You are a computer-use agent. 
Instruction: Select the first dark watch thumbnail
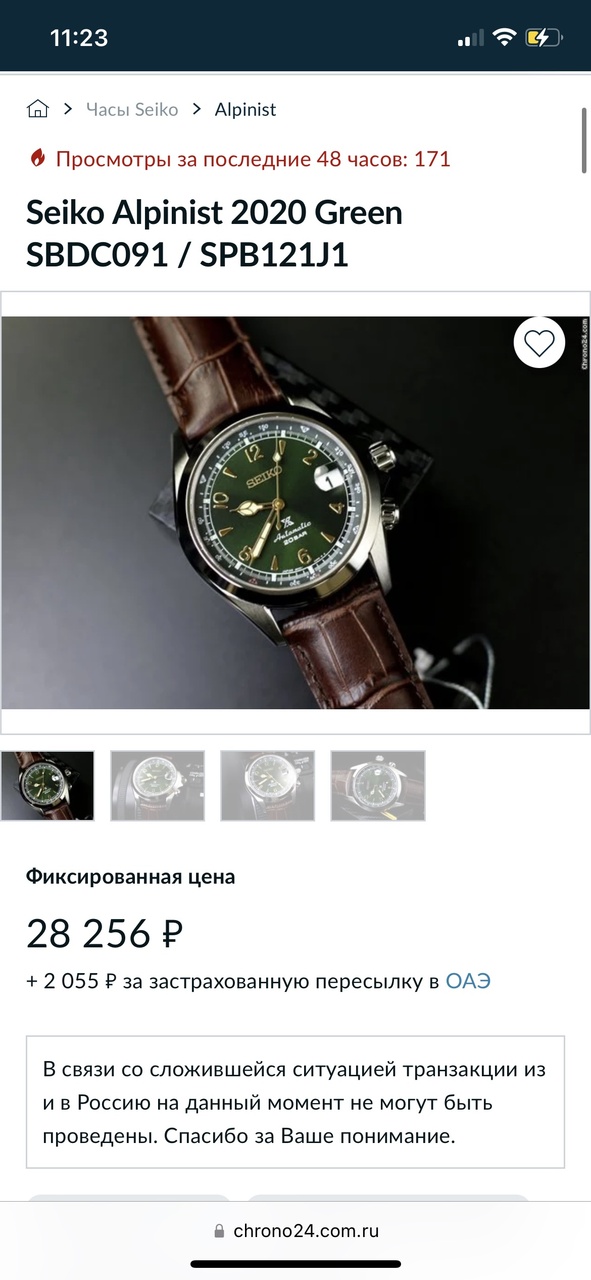tap(48, 786)
